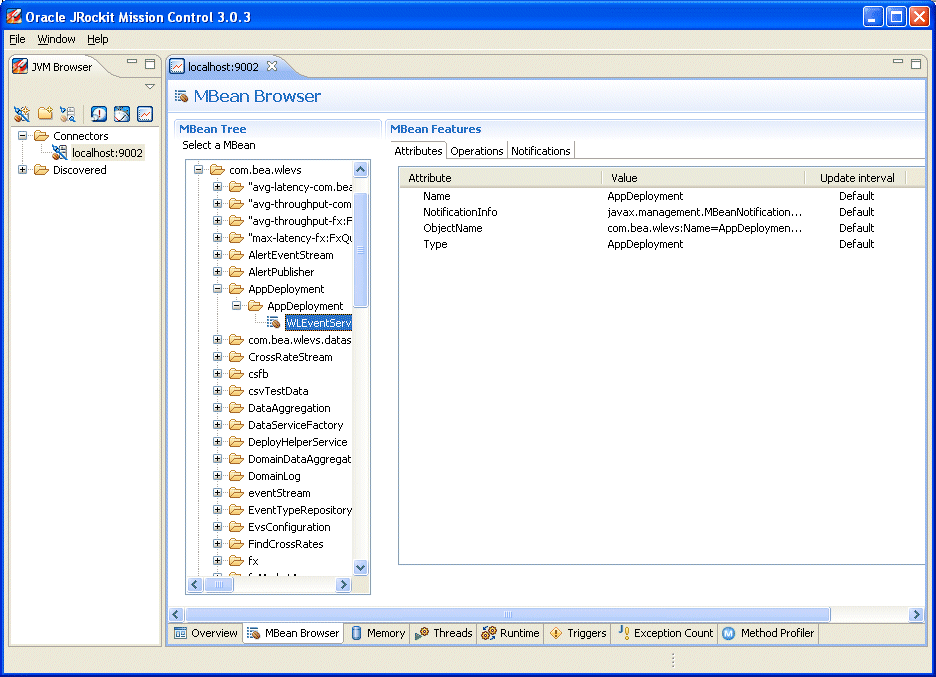This screenshot has height=677, width=936.
Task: Click the Exception Count tab icon
Action: 624,632
